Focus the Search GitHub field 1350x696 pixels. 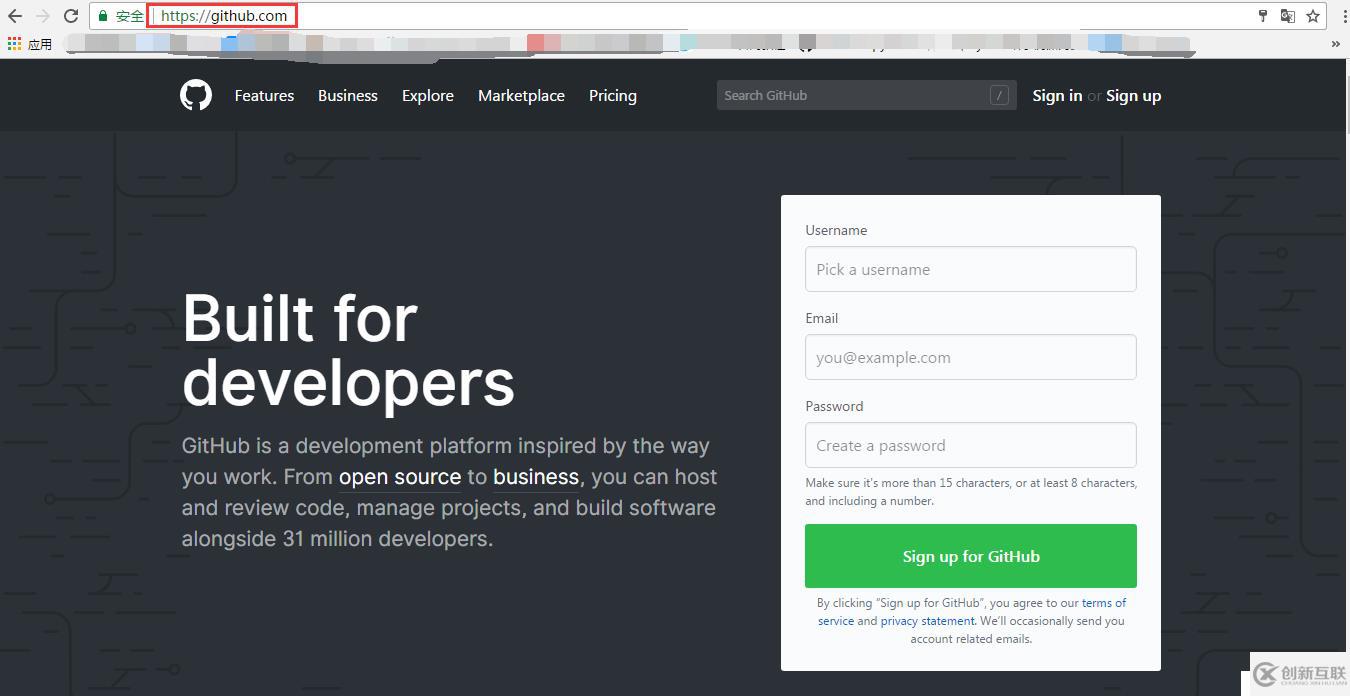pyautogui.click(x=866, y=95)
